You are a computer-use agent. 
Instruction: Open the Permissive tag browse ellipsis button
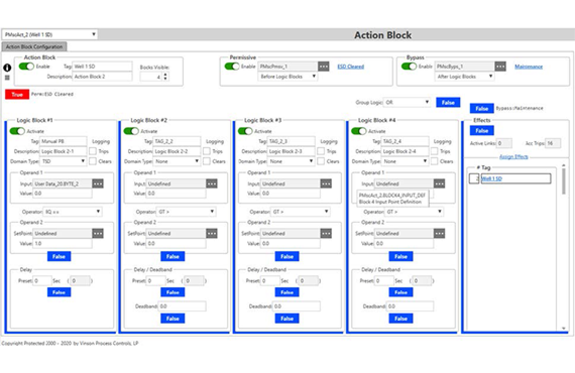click(323, 66)
